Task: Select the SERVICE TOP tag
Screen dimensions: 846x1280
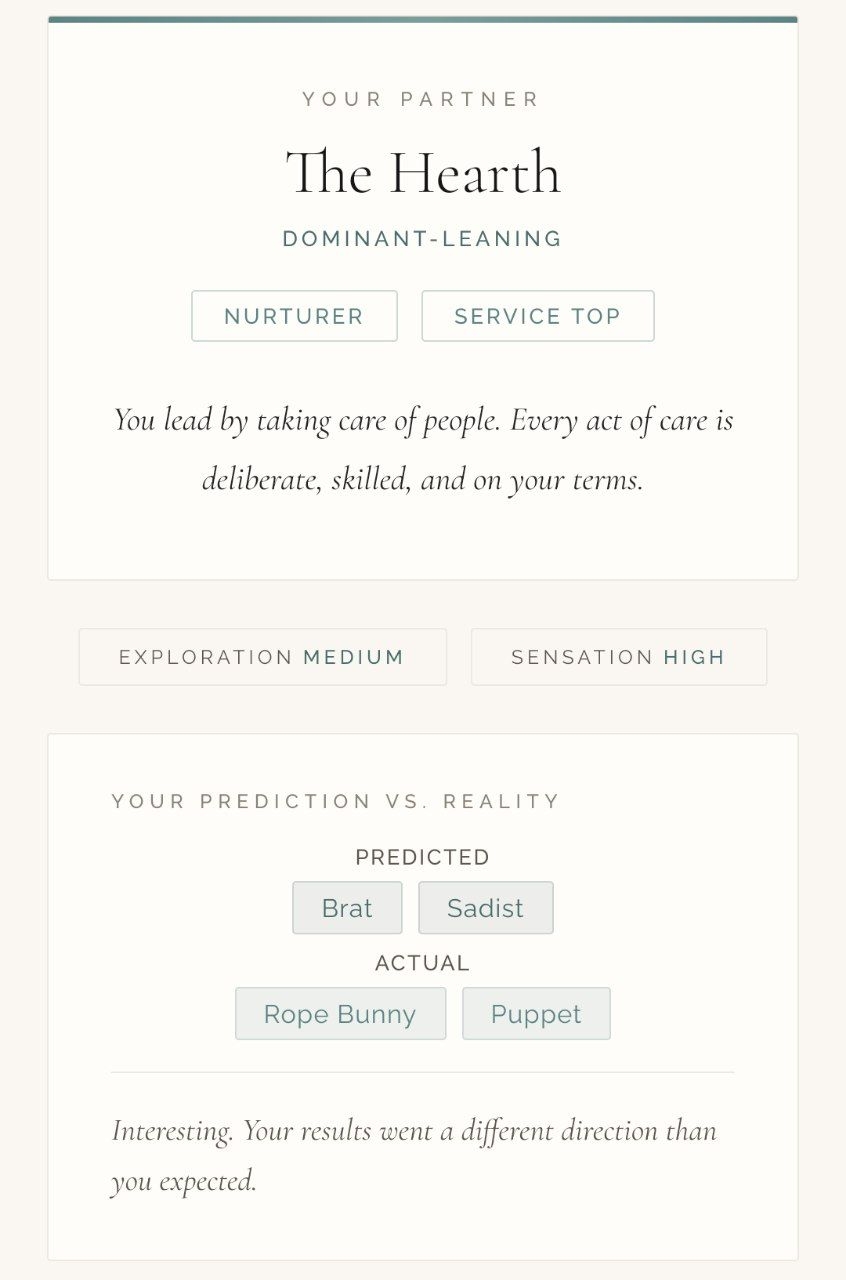Action: 538,316
